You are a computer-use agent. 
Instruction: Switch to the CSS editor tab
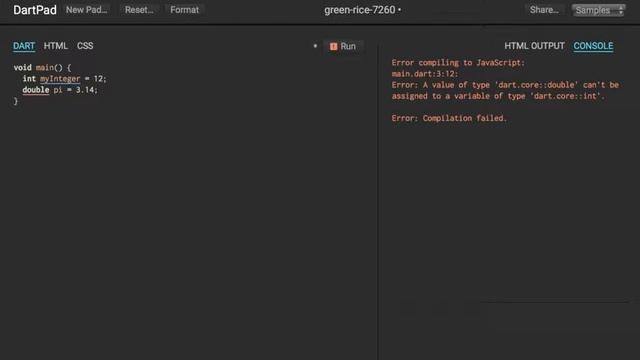pos(85,46)
